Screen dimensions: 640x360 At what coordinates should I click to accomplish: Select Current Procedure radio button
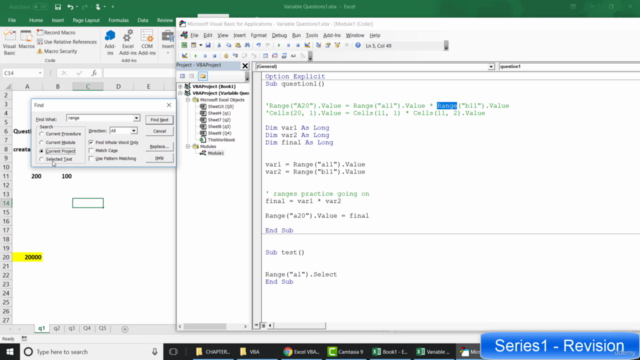point(41,134)
